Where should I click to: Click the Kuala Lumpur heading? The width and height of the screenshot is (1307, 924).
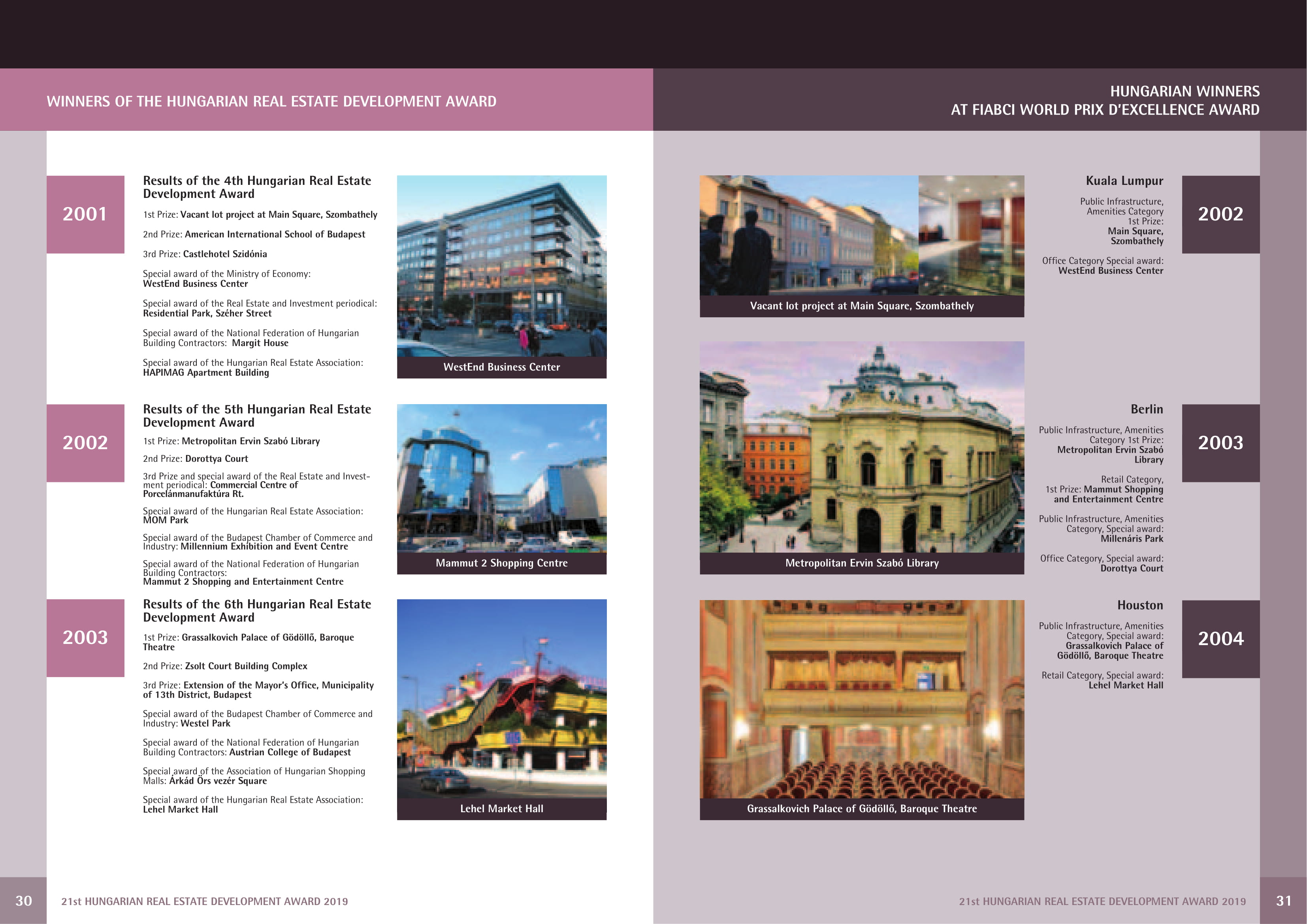(1124, 181)
